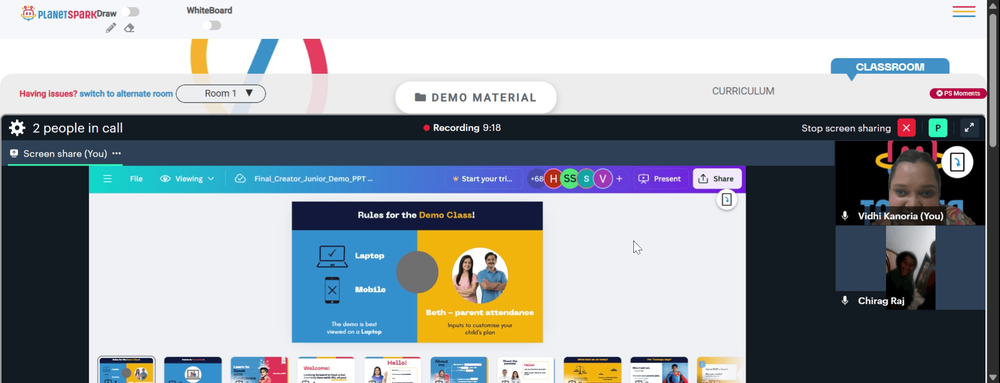
Task: Open the Demo Material folder
Action: [x=476, y=98]
